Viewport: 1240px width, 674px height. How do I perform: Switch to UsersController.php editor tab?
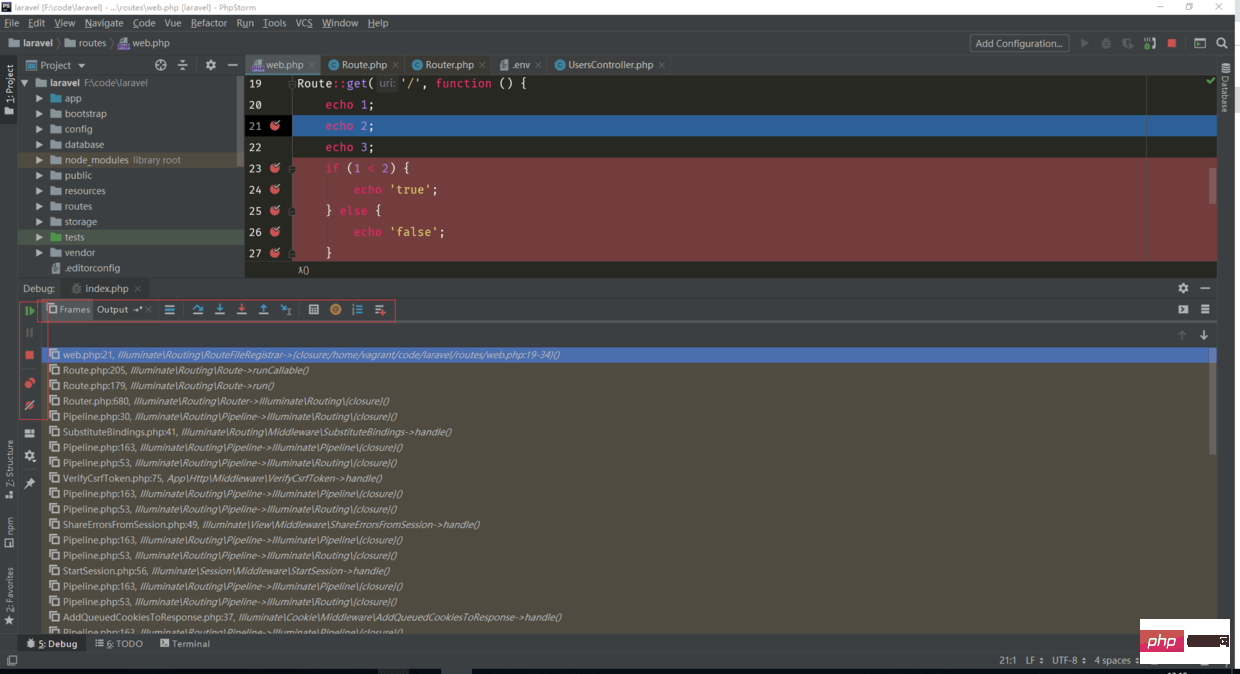610,65
